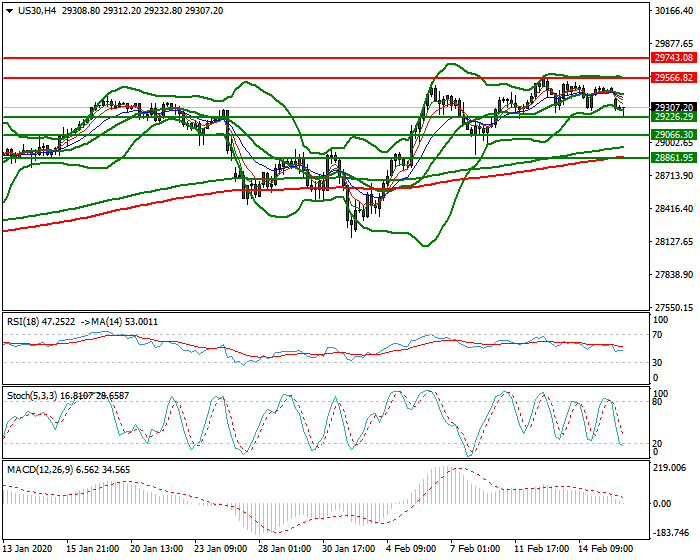700x560 pixels.
Task: Click the 28713.90 price scale value
Action: coord(674,176)
